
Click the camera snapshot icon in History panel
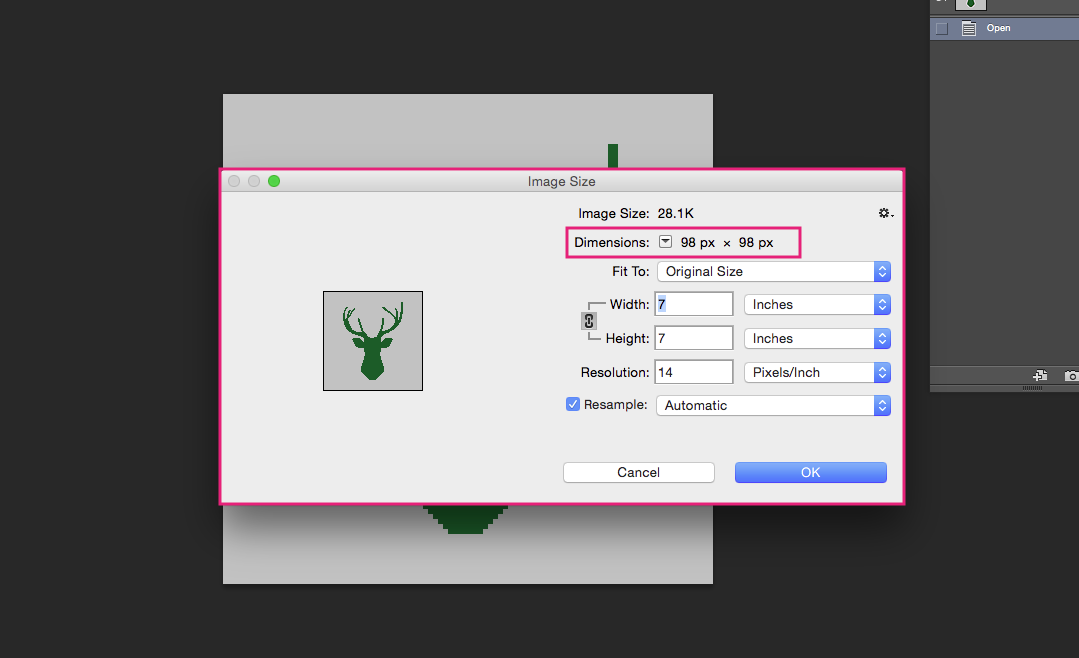[x=1071, y=376]
